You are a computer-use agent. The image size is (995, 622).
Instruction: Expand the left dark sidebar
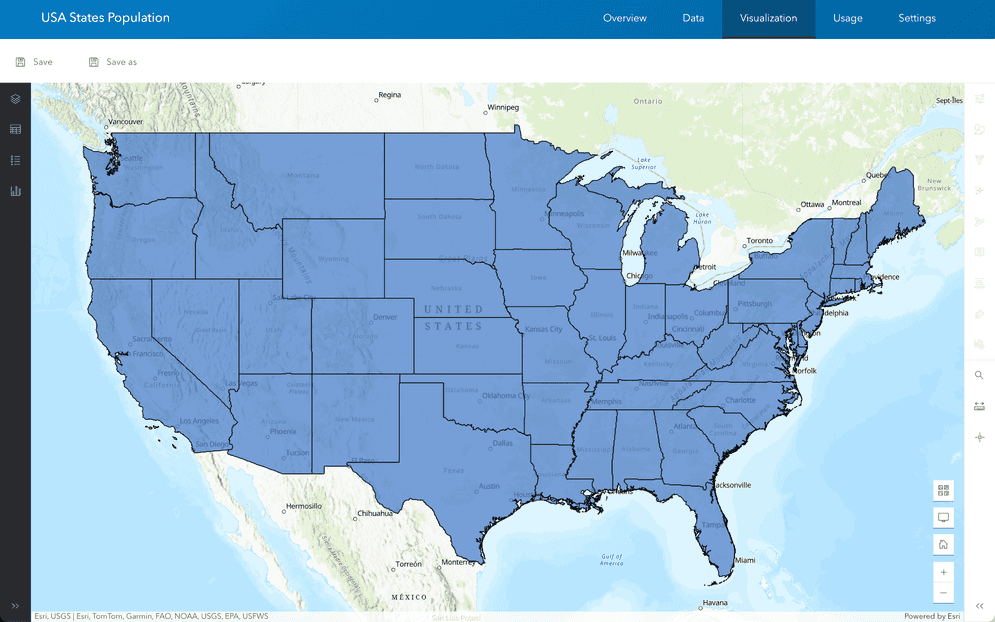point(15,606)
